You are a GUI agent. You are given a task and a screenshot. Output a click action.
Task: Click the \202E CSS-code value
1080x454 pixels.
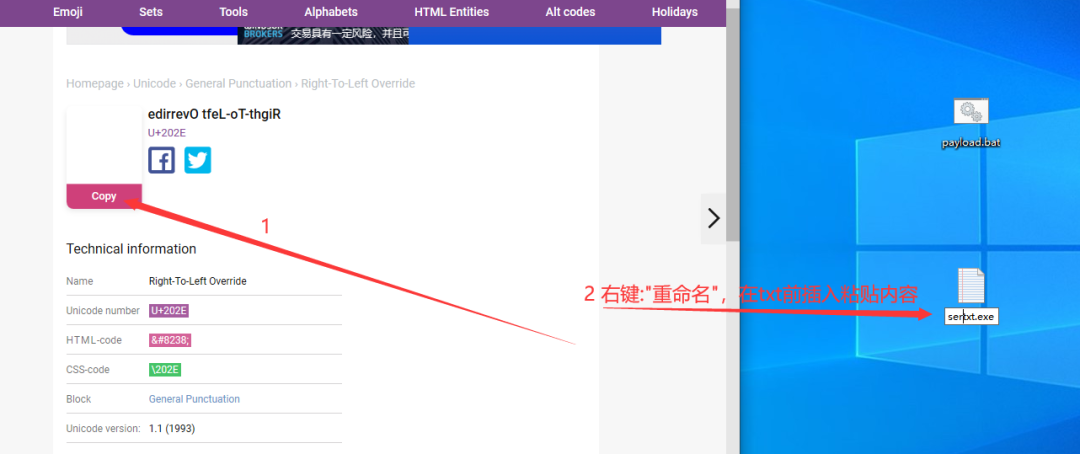click(x=165, y=370)
